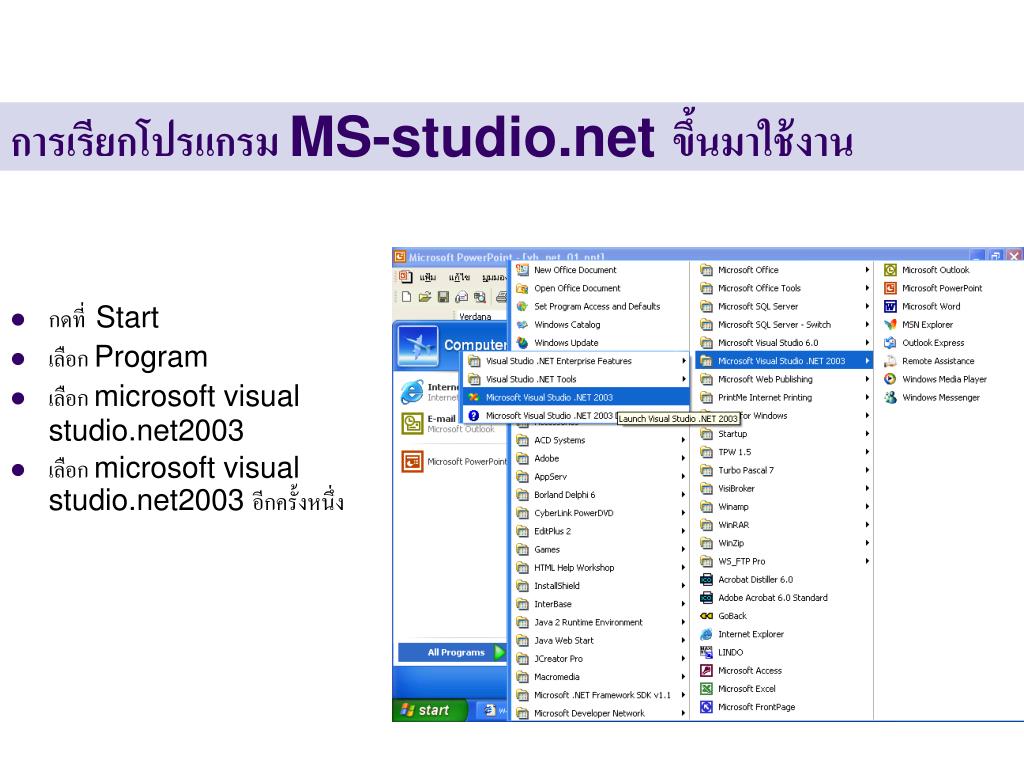1024x768 pixels.
Task: Open CyberLink PowerDVD folder
Action: 601,513
